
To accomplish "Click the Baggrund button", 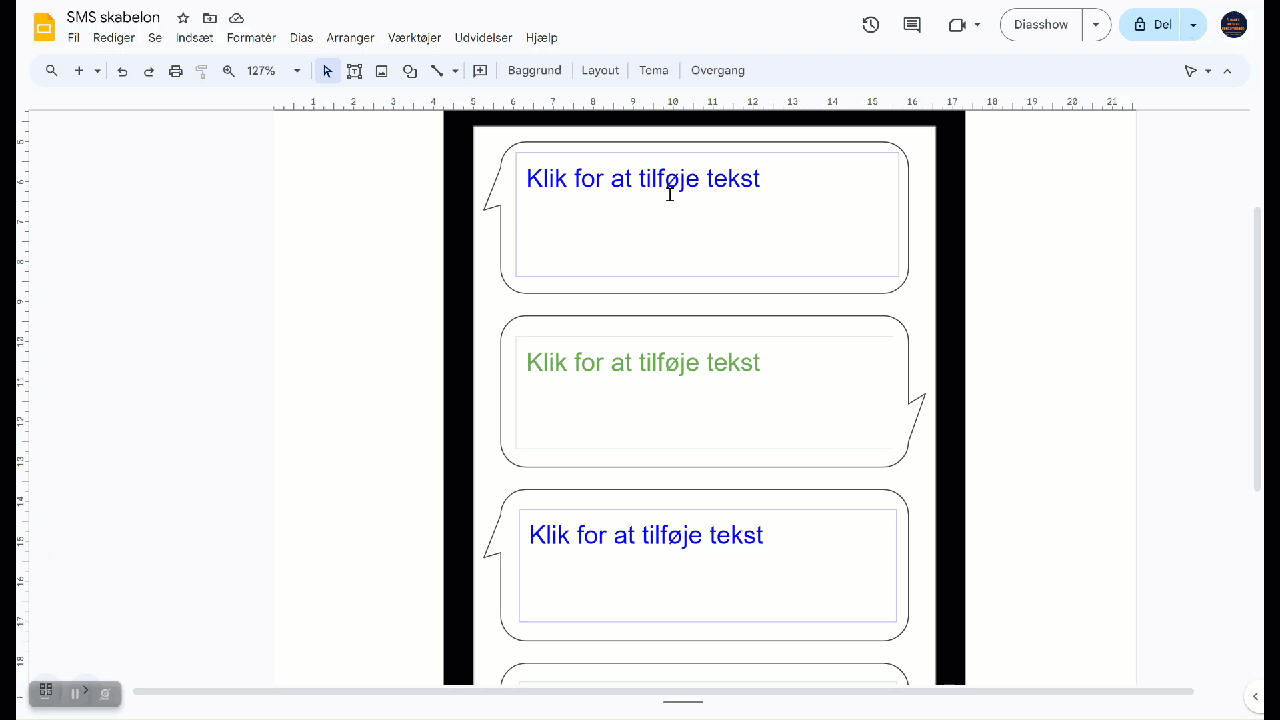I will (x=534, y=71).
